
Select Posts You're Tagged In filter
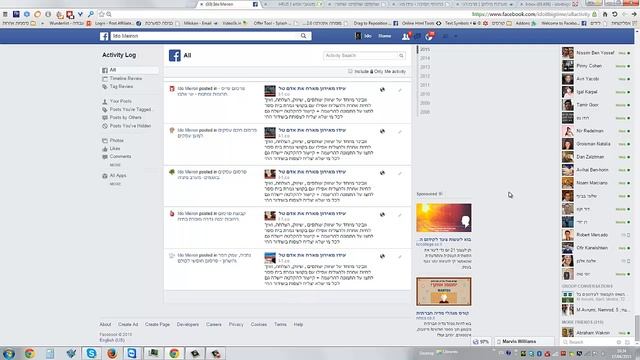click(130, 109)
